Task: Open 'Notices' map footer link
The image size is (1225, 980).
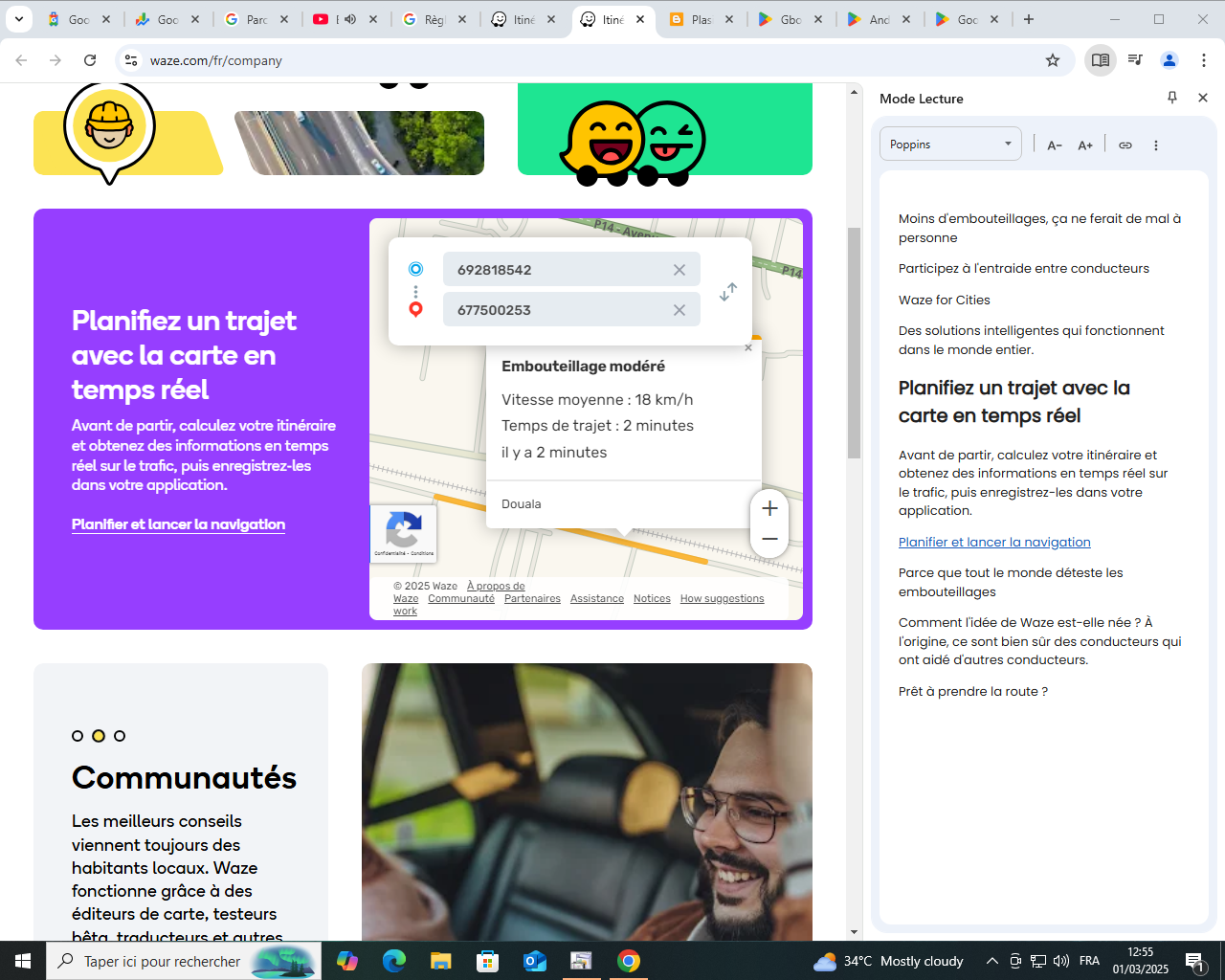Action: pyautogui.click(x=652, y=598)
